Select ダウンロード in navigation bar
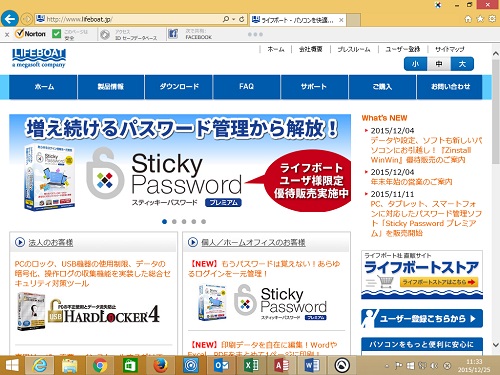This screenshot has height=375, width=500. pyautogui.click(x=179, y=87)
